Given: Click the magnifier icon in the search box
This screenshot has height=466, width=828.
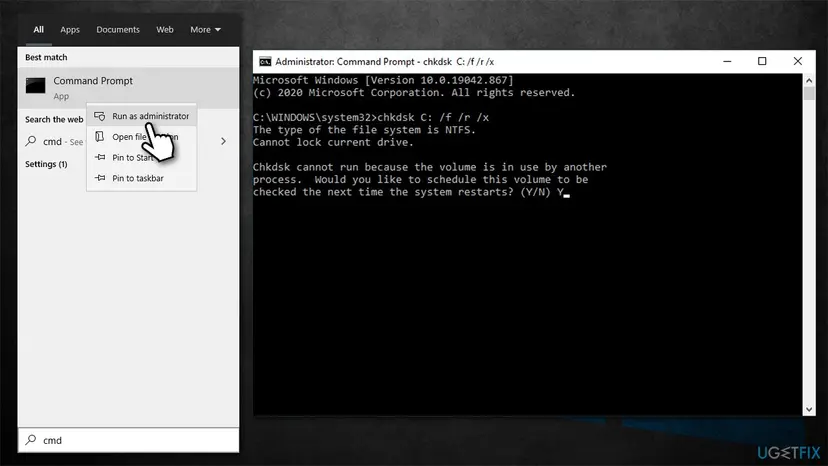Looking at the screenshot, I should coord(31,440).
